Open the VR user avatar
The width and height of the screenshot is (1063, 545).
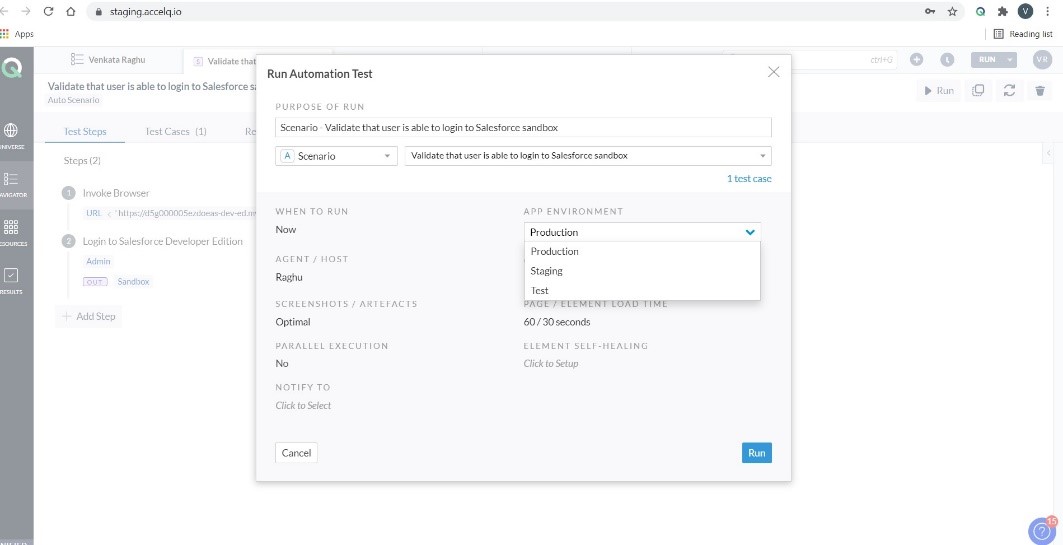(1042, 60)
